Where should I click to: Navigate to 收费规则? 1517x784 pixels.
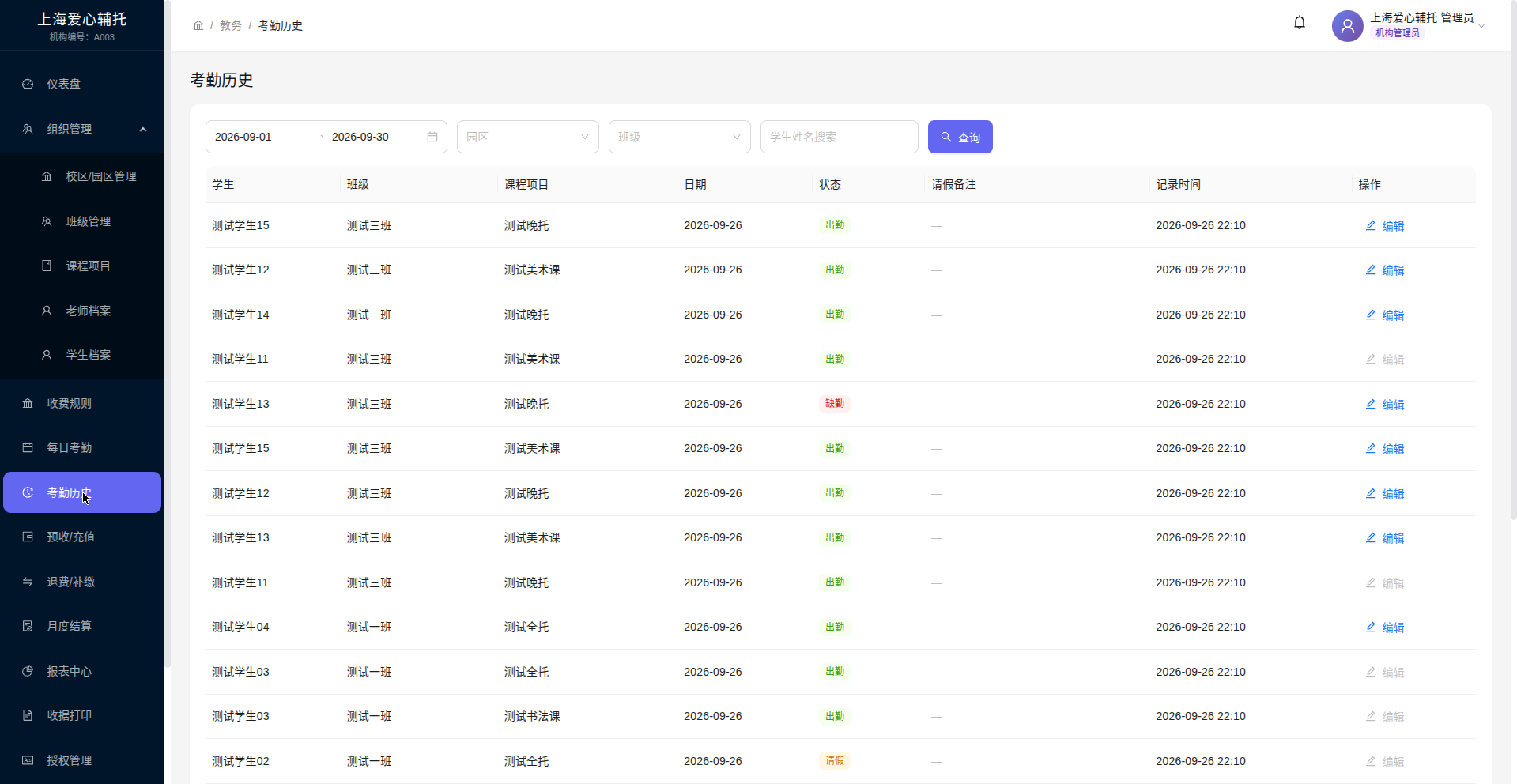coord(82,403)
